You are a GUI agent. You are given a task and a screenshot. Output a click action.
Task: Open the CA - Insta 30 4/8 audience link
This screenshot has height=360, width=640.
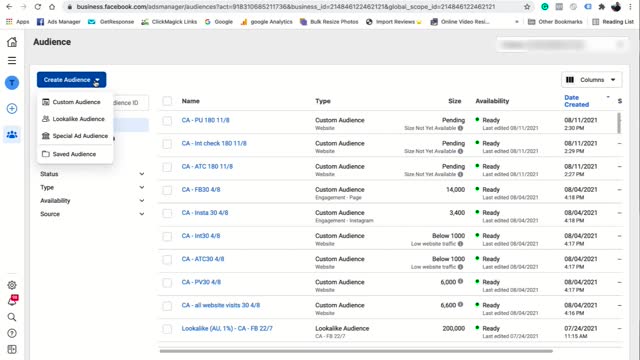[x=205, y=213]
